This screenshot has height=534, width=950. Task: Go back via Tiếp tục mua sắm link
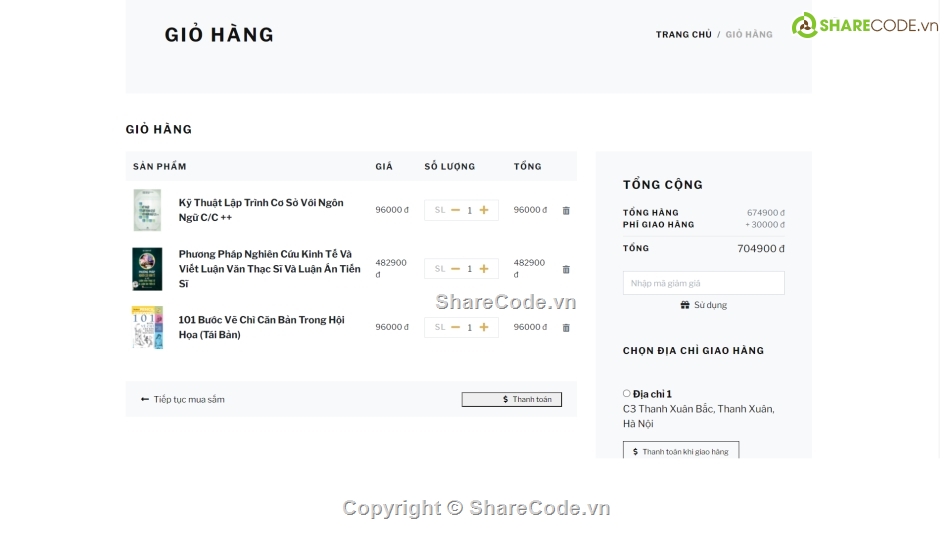tap(183, 400)
